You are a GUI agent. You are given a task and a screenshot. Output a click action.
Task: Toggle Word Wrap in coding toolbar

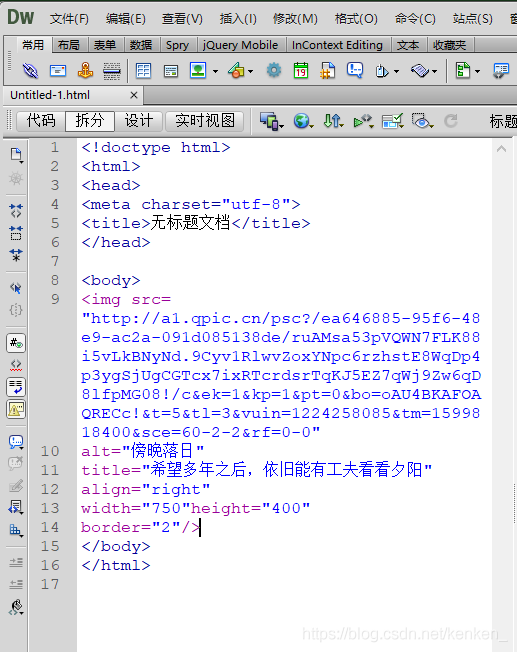pyautogui.click(x=16, y=387)
